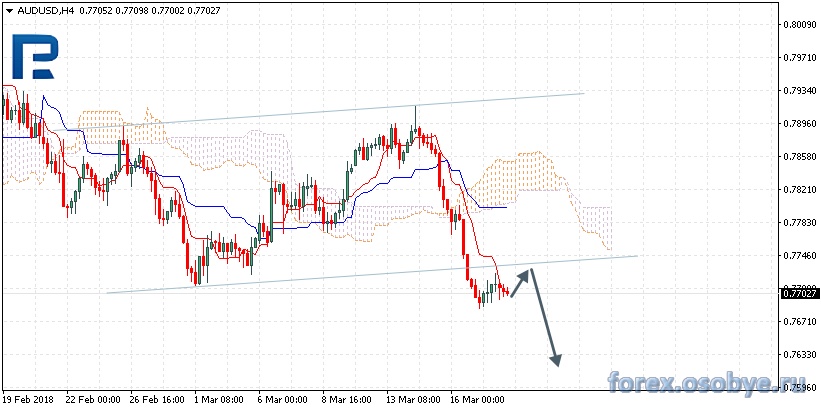Click price axis value 0.78210
Screen dimensions: 821x411
click(x=799, y=190)
